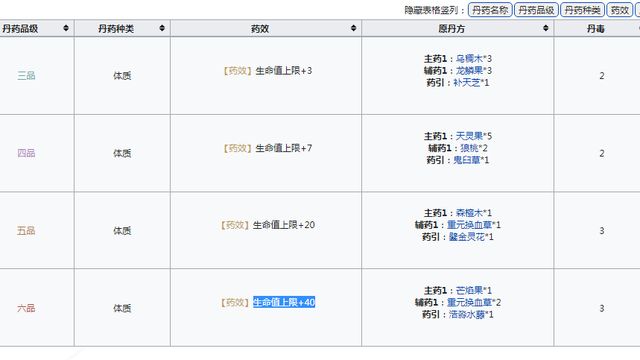Image resolution: width=640 pixels, height=360 pixels.
Task: Click 丹毒 value 2 in 四品 row
Action: [602, 153]
